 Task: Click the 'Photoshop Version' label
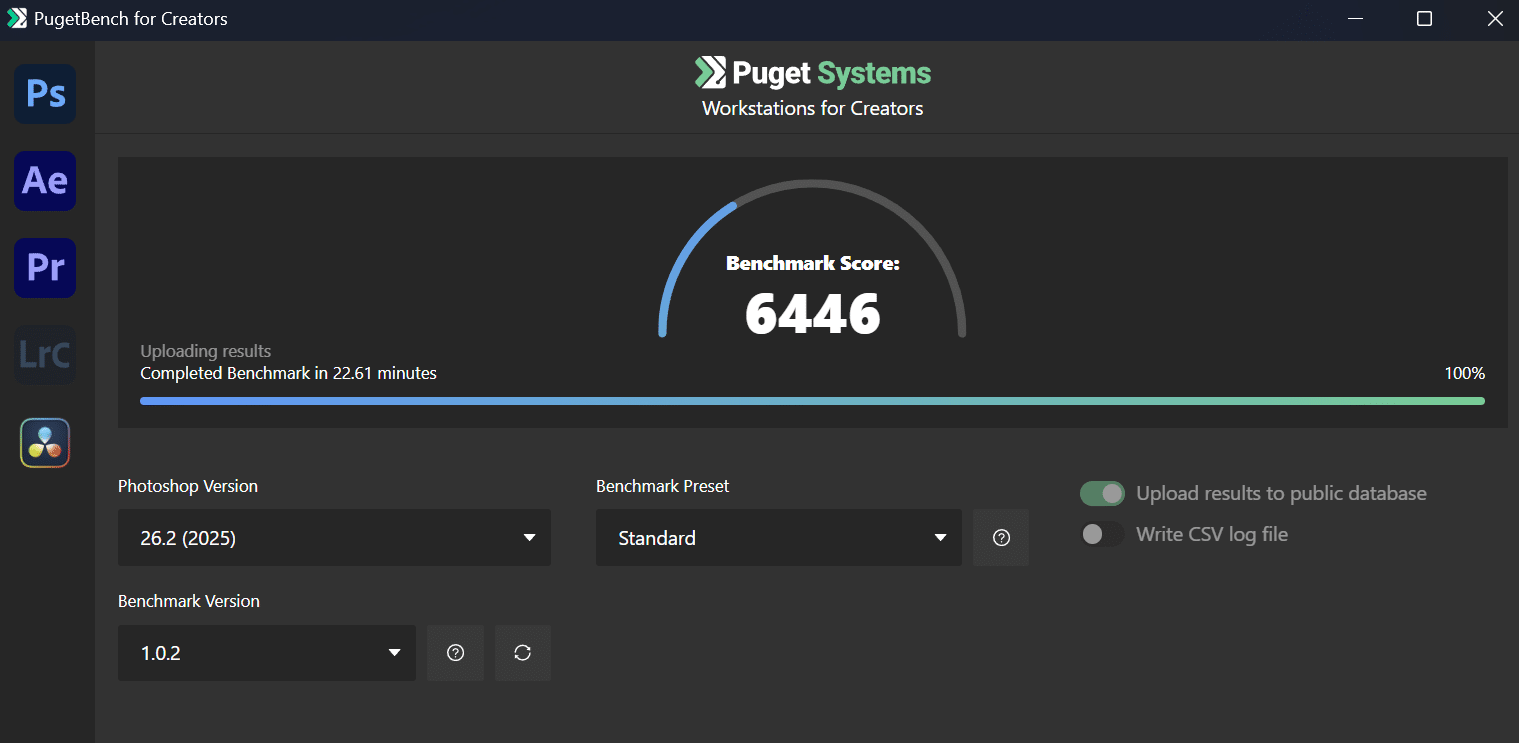(188, 486)
